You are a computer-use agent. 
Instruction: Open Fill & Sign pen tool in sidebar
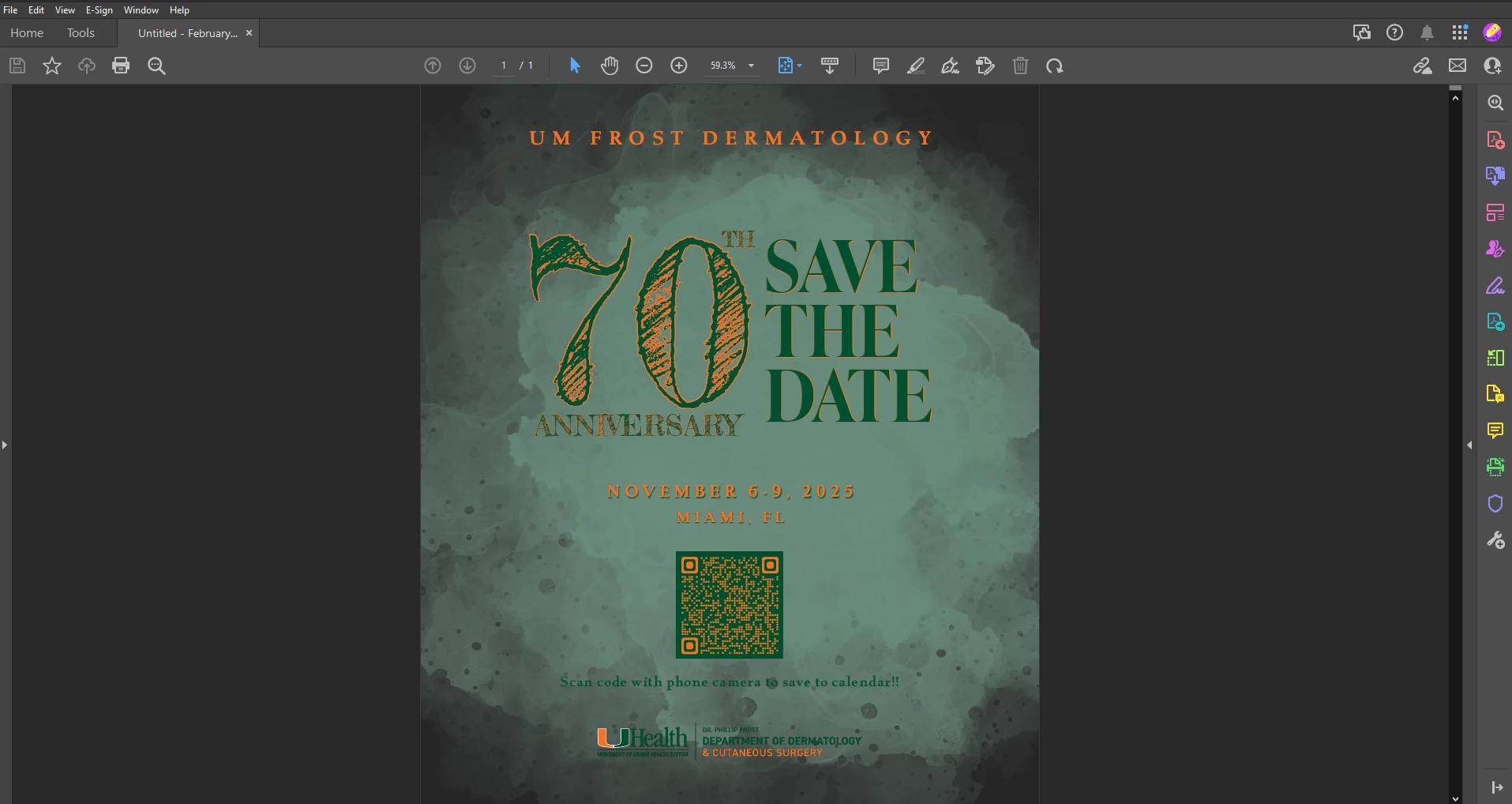1495,285
